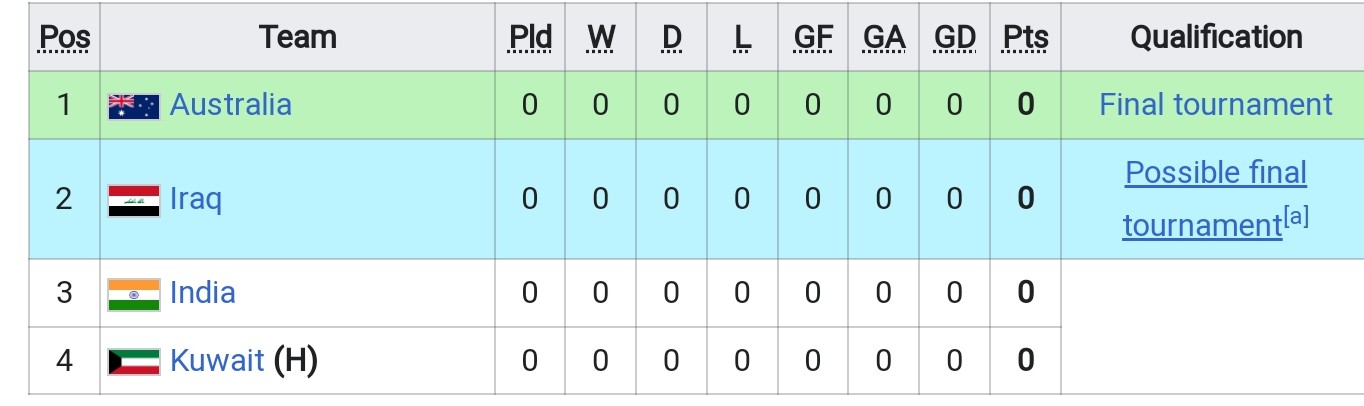Click the GD column header abbreviation
This screenshot has width=1364, height=406.
955,38
